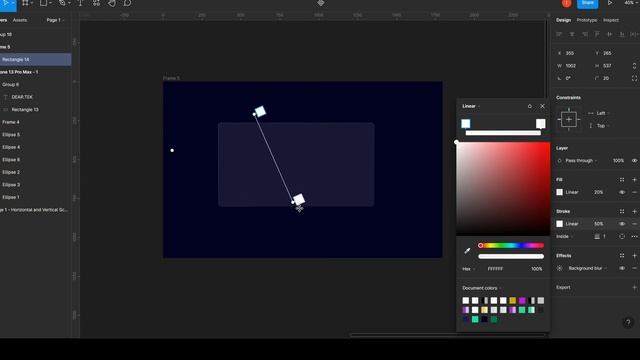Open the Hex color mode dropdown
This screenshot has height=360, width=640.
(468, 269)
